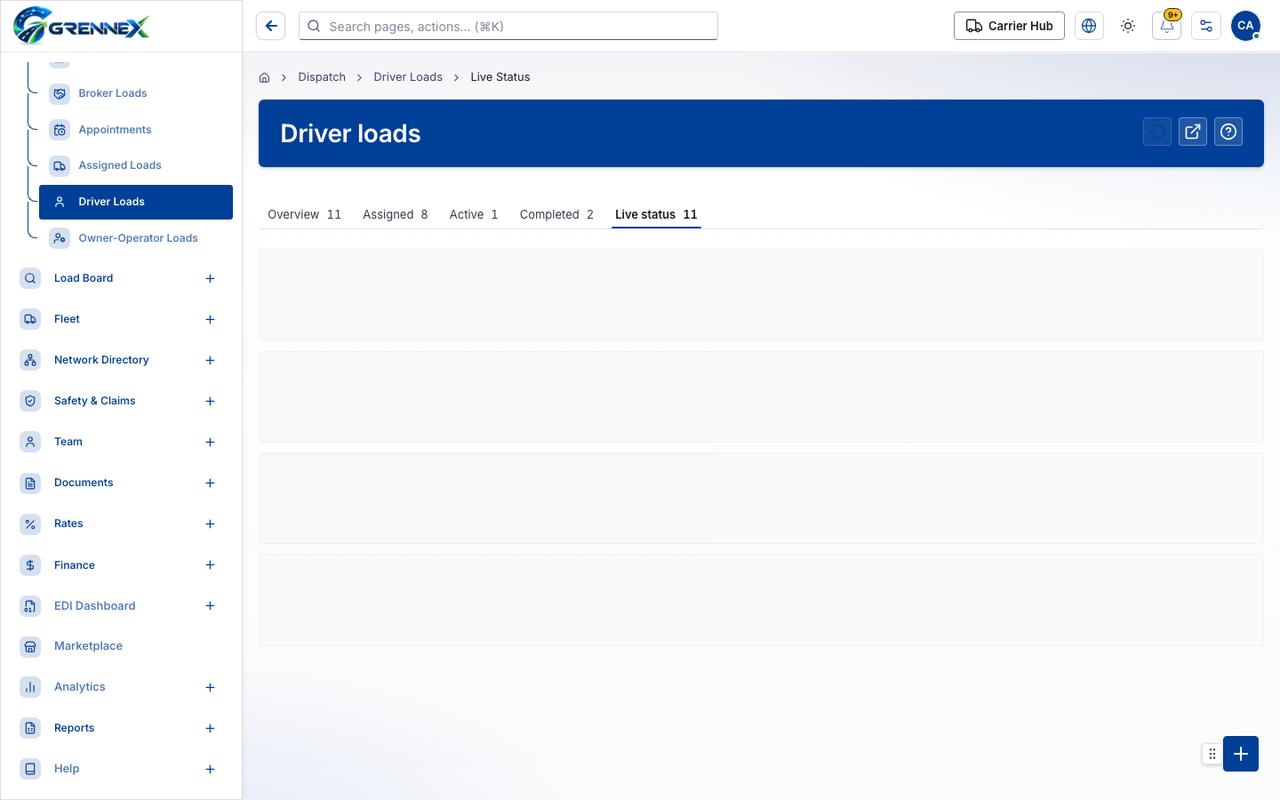The width and height of the screenshot is (1280, 800).
Task: Open Owner-Operator Loads in sidebar
Action: (136, 238)
